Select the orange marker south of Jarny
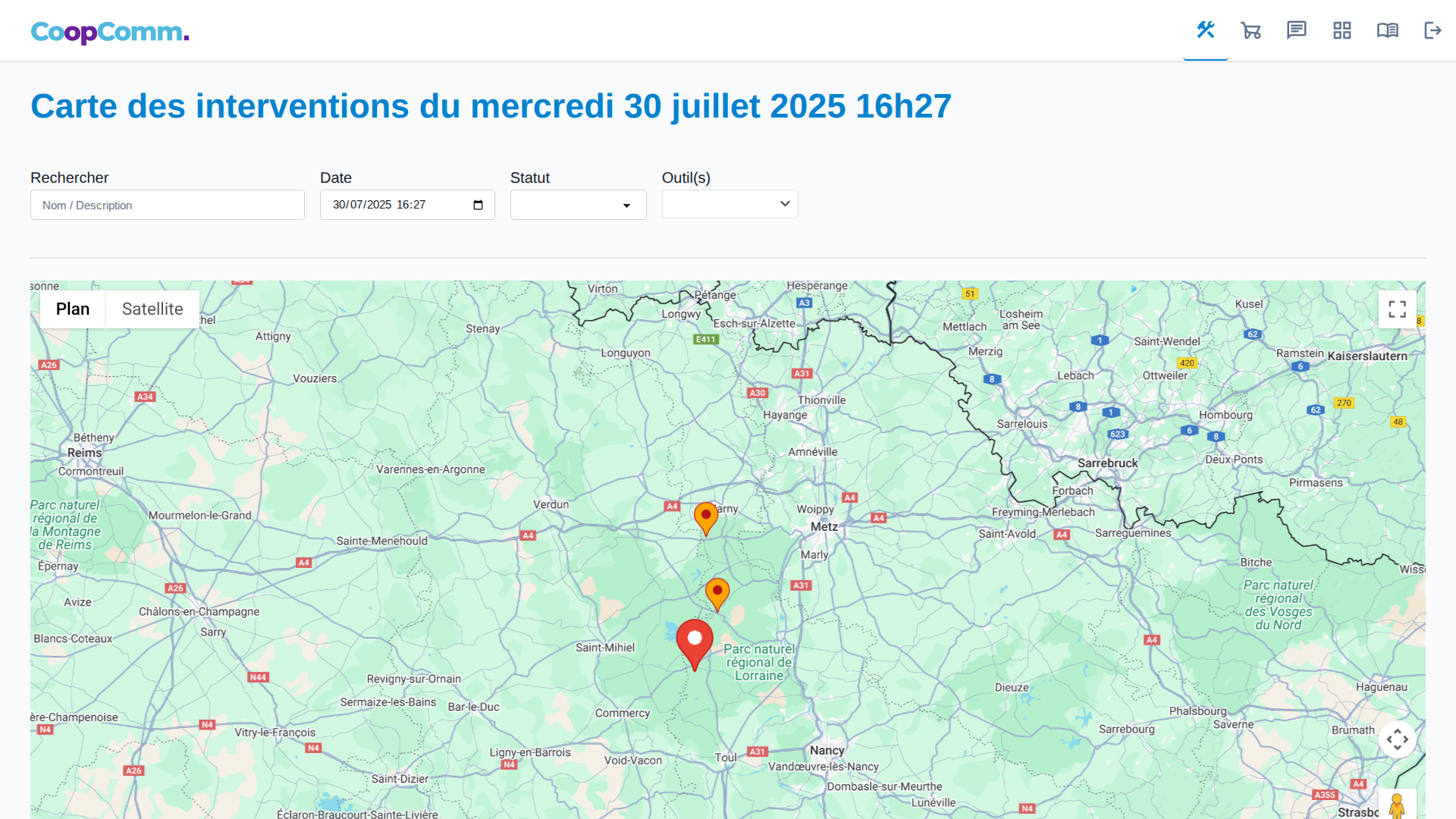Screen dimensions: 1456x819 [x=717, y=594]
